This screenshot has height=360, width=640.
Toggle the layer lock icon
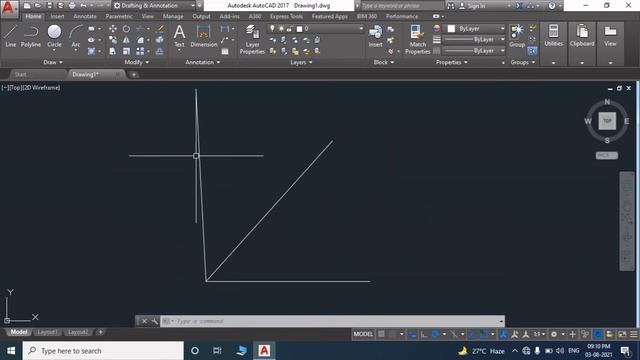click(x=289, y=29)
